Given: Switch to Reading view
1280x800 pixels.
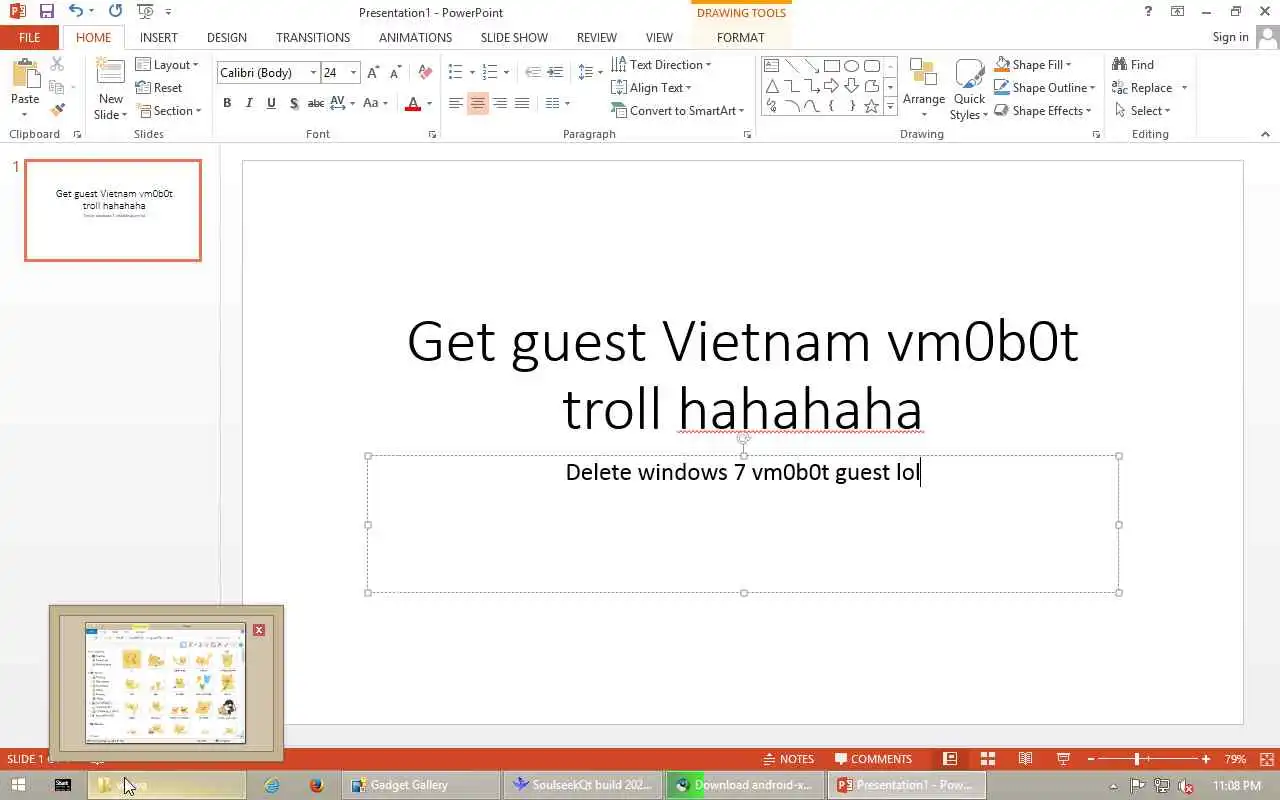Looking at the screenshot, I should (1025, 759).
